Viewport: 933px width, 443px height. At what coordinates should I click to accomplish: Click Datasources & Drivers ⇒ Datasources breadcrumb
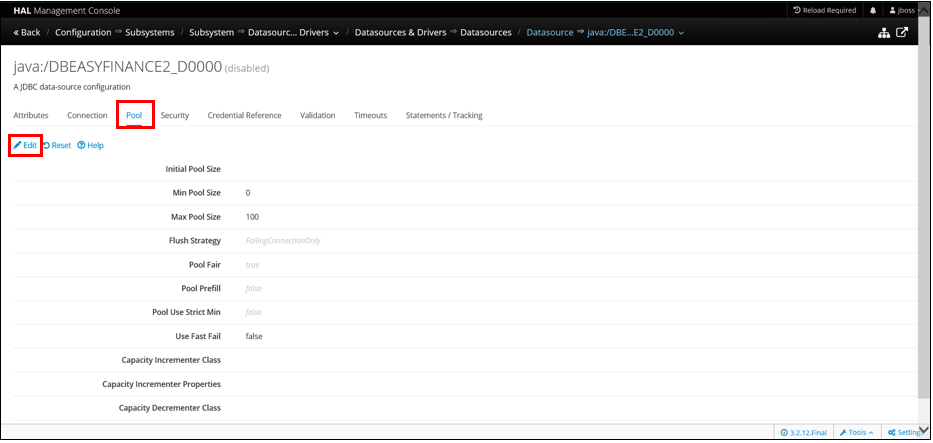click(433, 32)
